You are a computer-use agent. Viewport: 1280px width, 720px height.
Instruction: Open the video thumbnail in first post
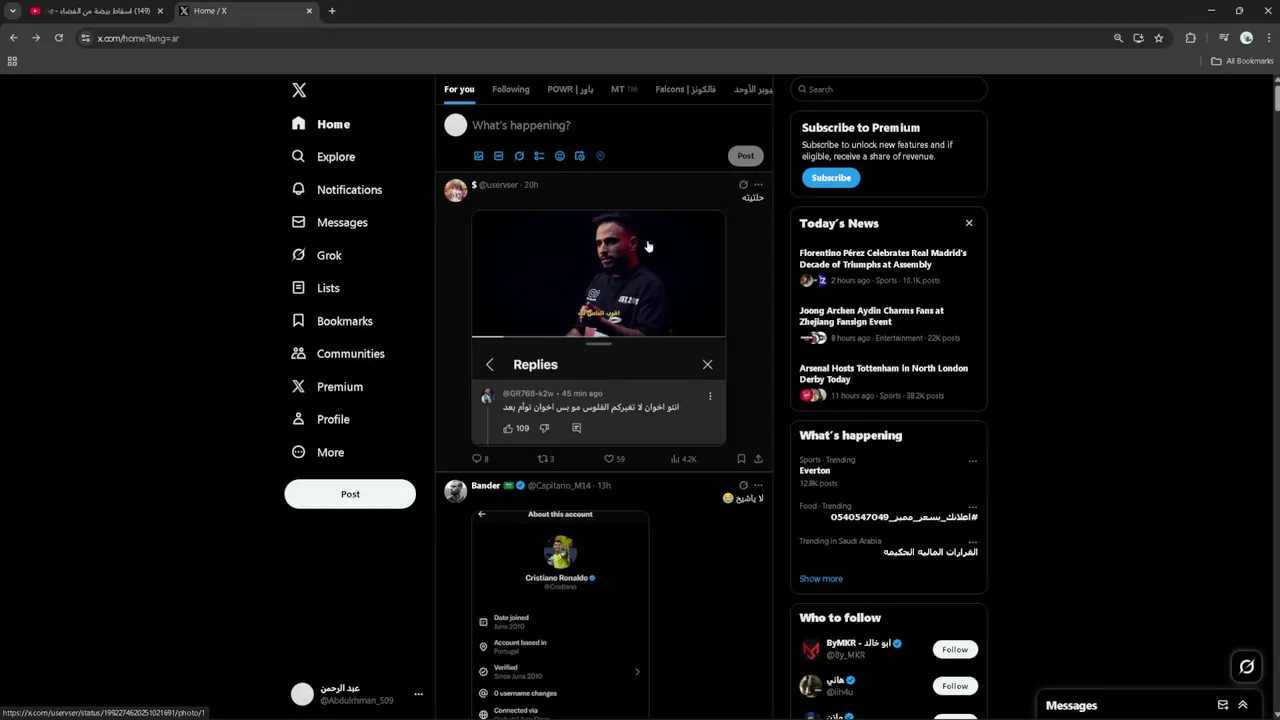(598, 273)
